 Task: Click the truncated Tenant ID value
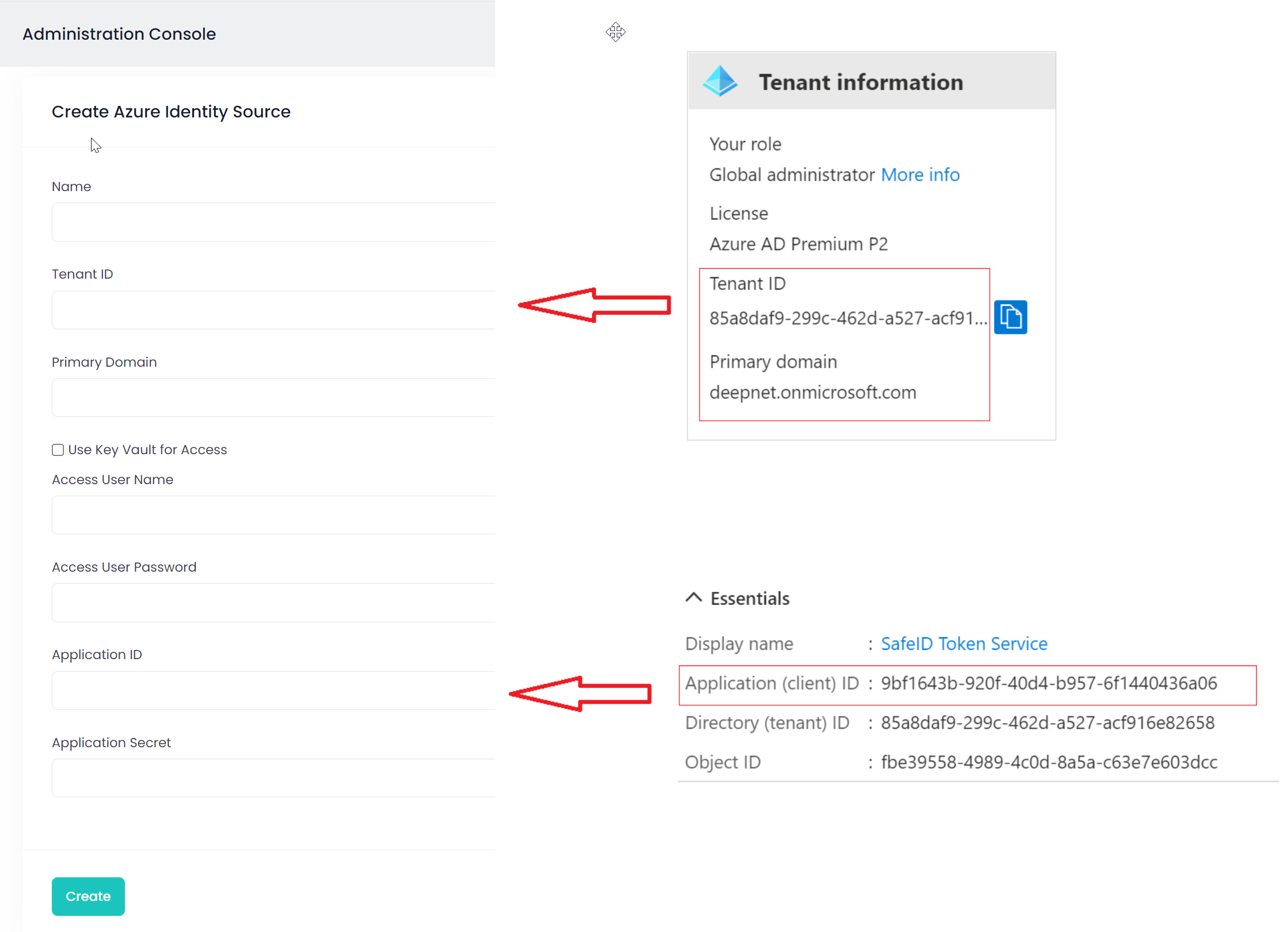coord(848,318)
